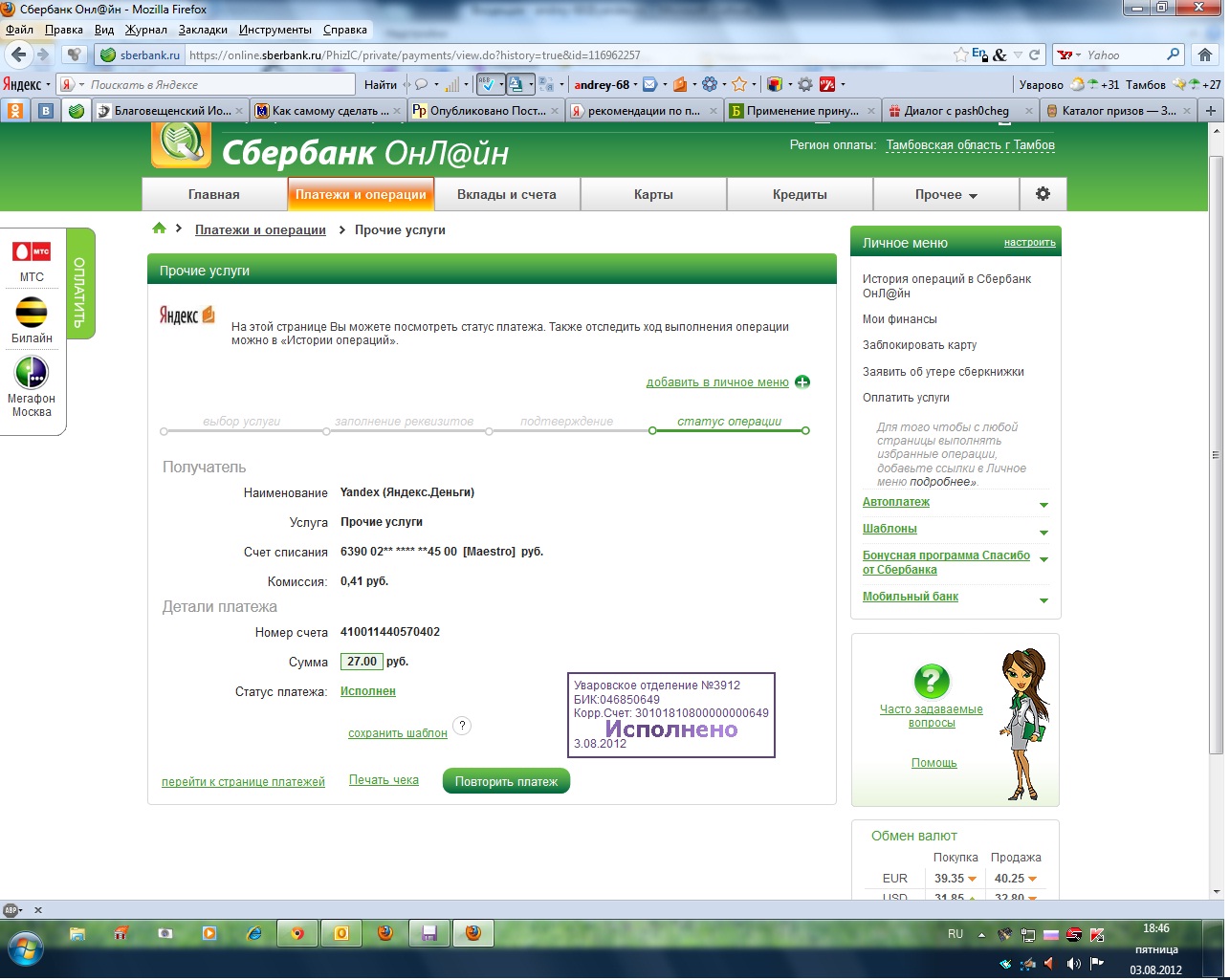Open the Регион оплаты Тамбовская область selector
Viewport: 1230px width, 980px height.
click(x=970, y=145)
